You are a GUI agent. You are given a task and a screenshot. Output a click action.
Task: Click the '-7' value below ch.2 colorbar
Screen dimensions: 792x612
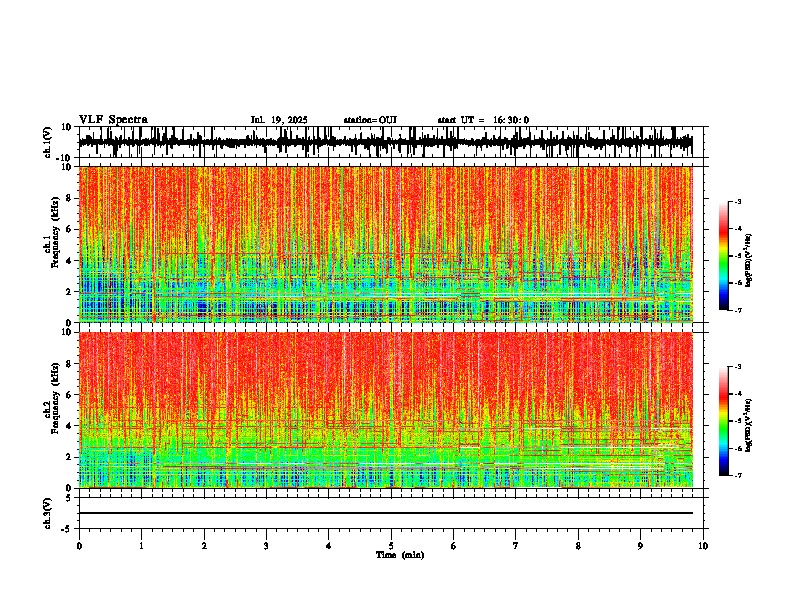pos(738,475)
